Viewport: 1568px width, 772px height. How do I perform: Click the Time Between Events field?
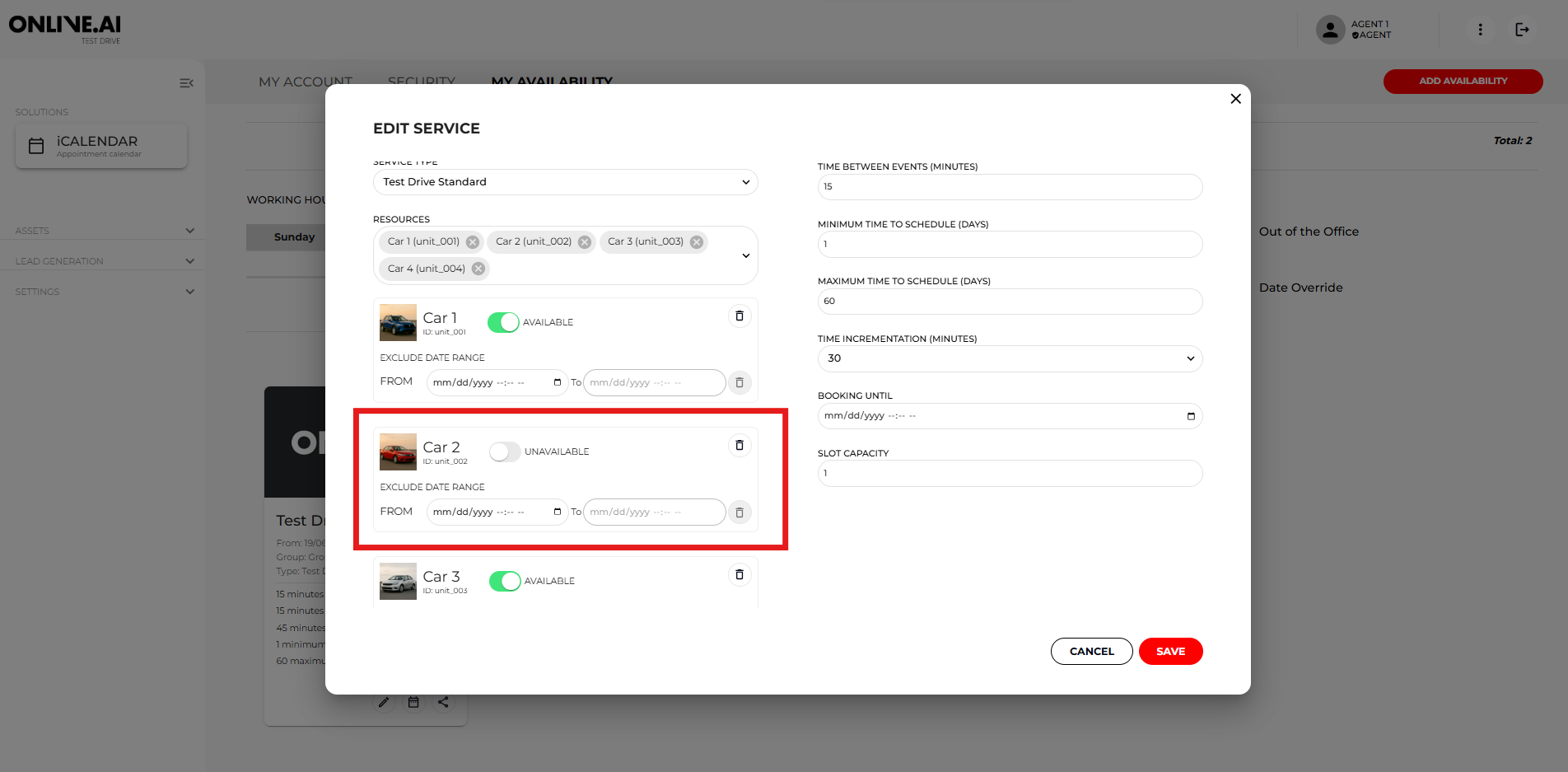[1009, 187]
